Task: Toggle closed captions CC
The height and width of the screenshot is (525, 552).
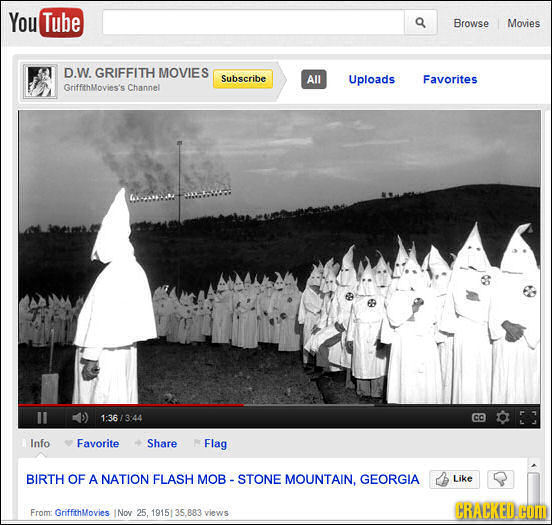Action: 479,418
